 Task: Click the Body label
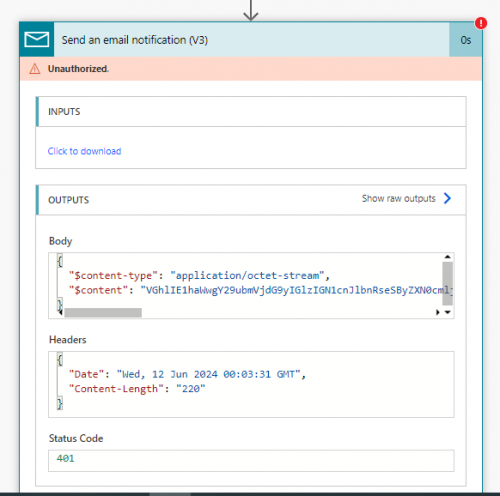60,241
